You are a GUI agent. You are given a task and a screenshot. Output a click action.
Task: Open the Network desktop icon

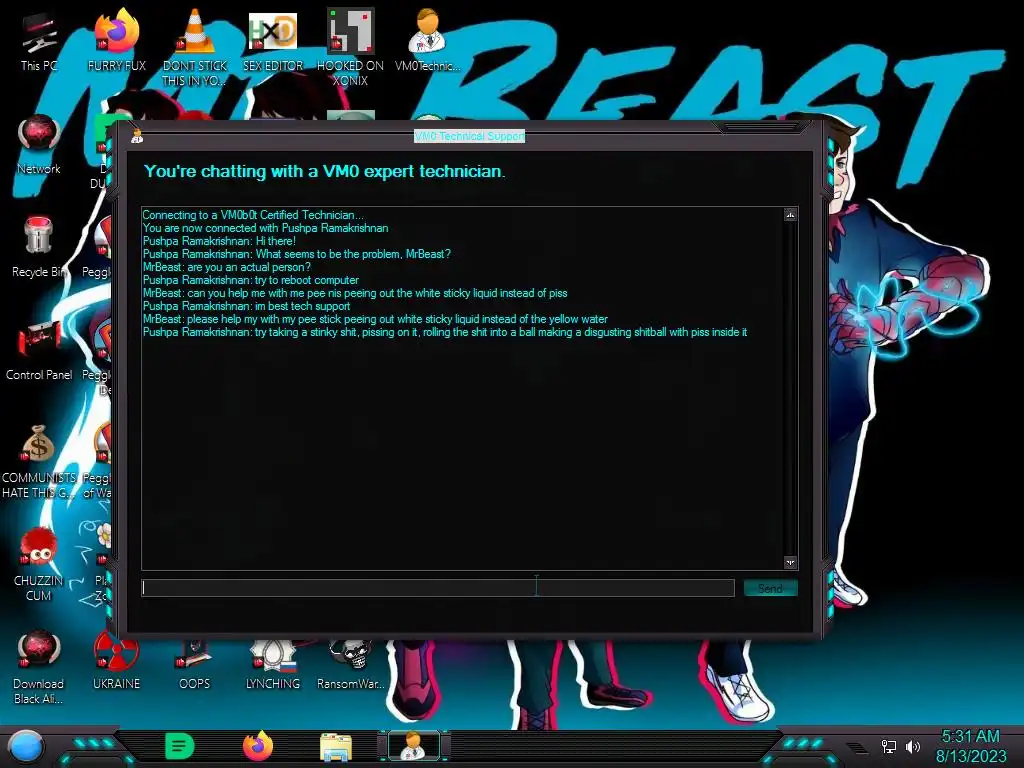point(39,145)
